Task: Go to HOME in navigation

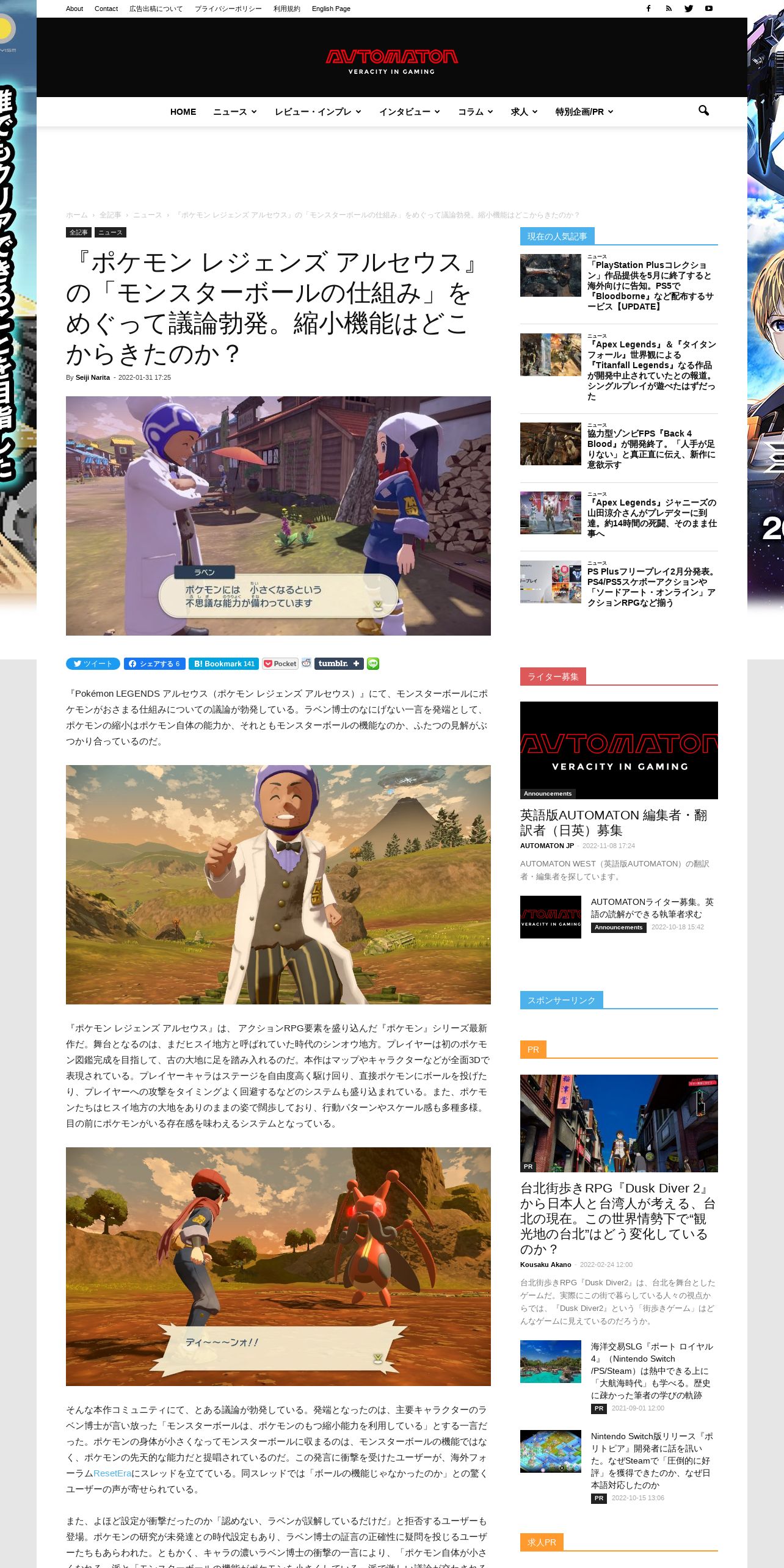Action: click(x=183, y=112)
